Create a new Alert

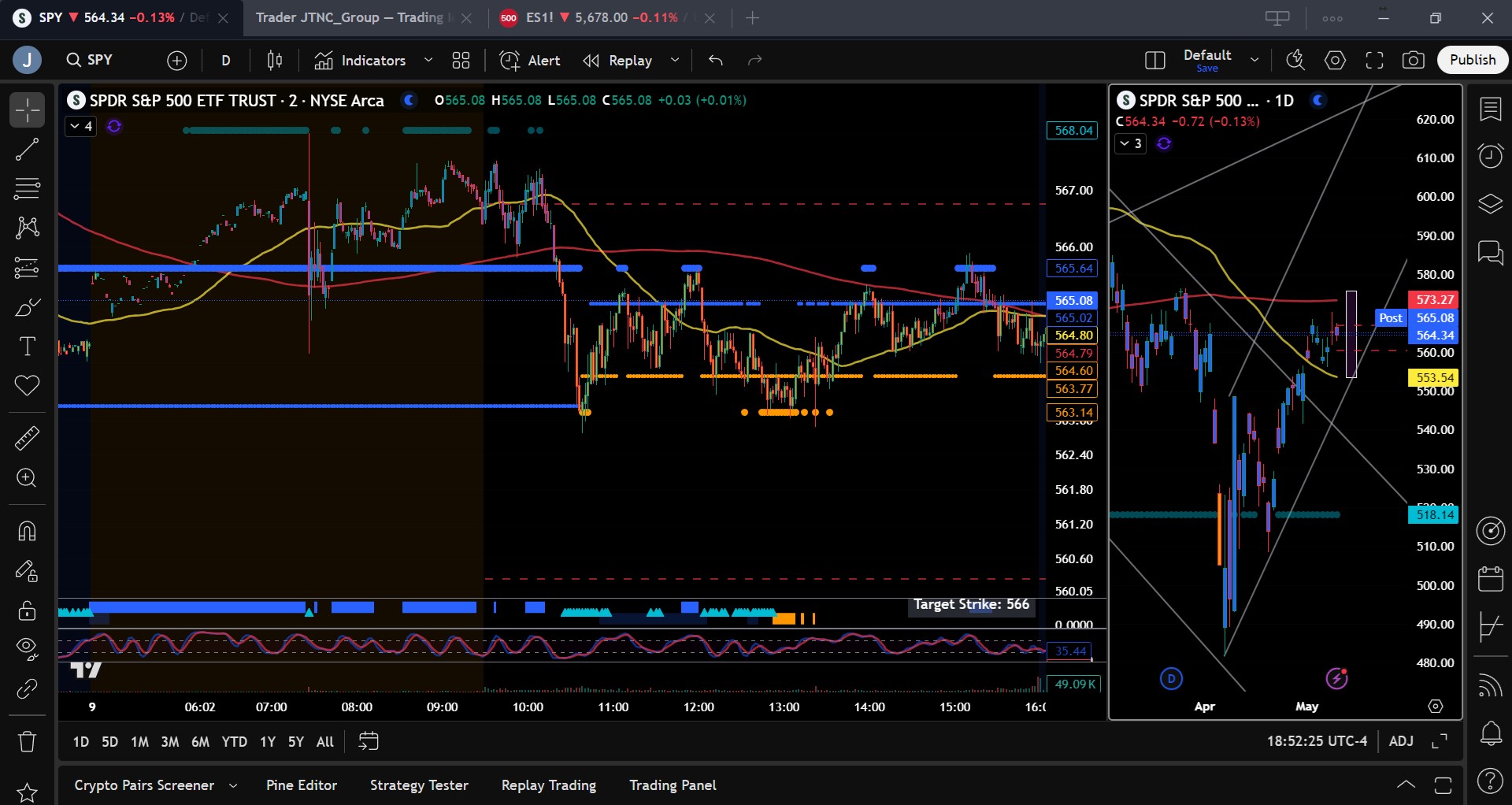[530, 60]
